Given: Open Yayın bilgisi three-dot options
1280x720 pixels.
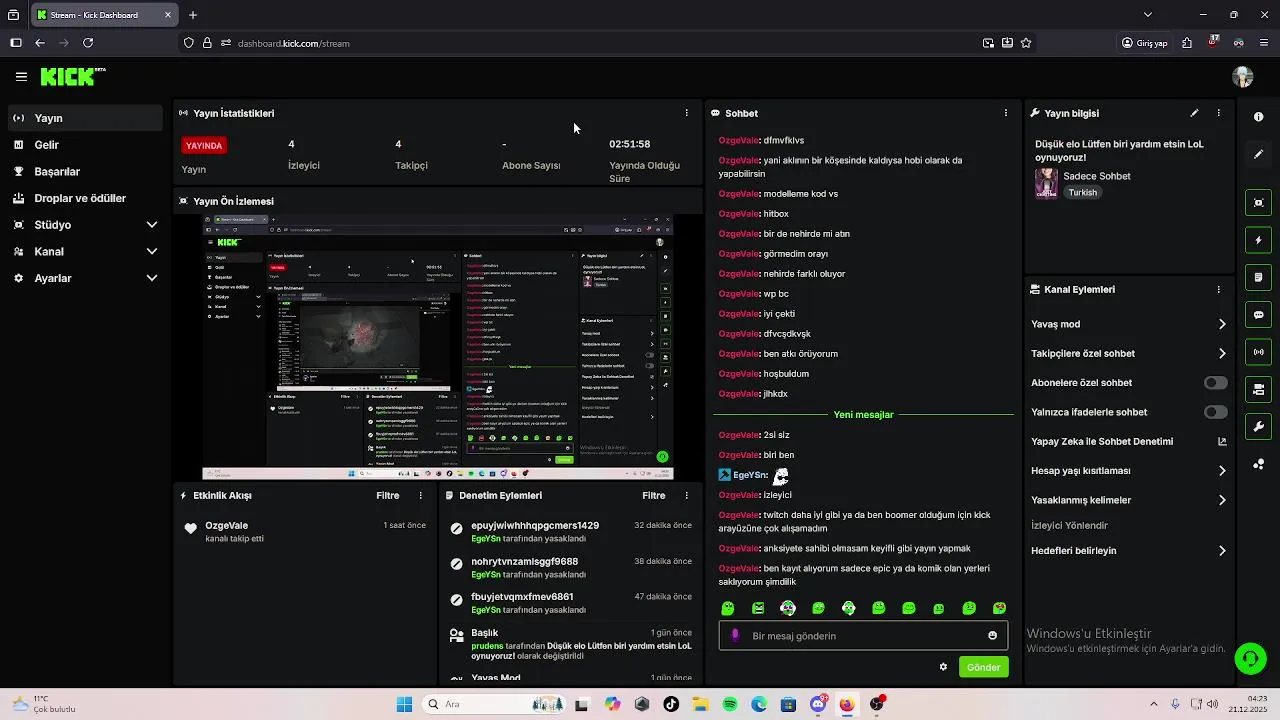Looking at the screenshot, I should pyautogui.click(x=1218, y=113).
